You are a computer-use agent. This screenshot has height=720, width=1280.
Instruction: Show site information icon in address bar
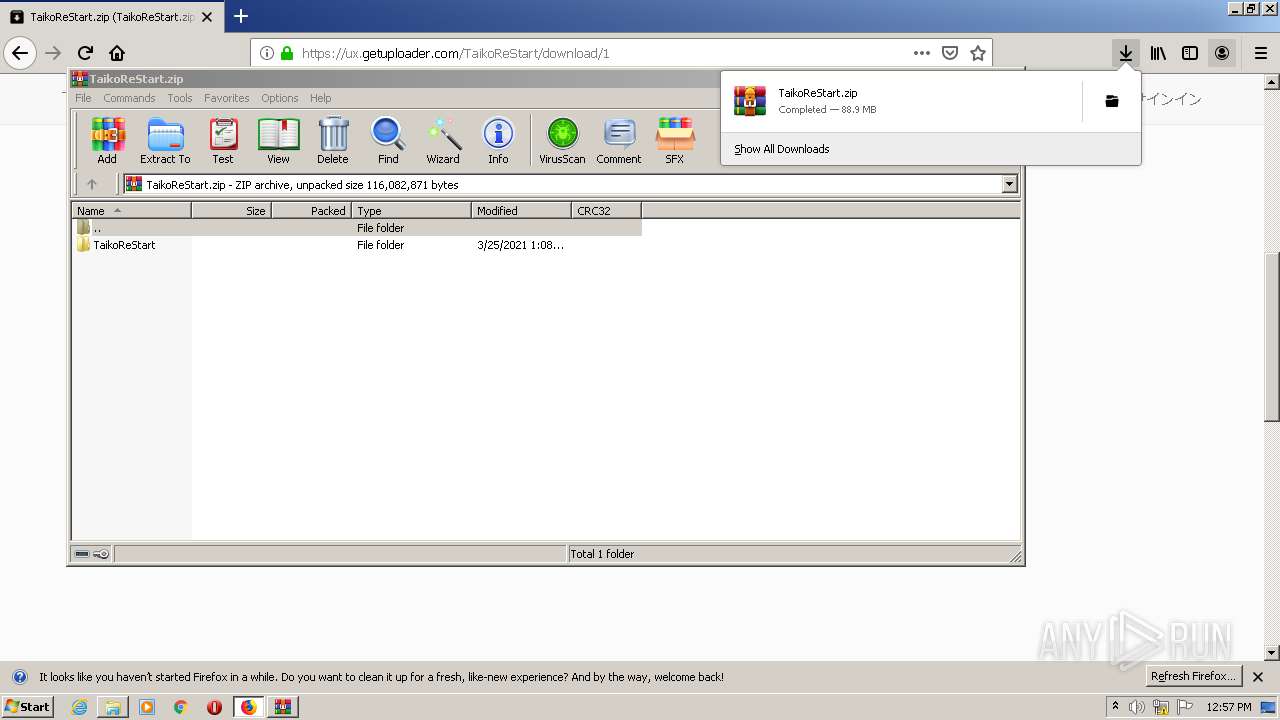coord(267,53)
